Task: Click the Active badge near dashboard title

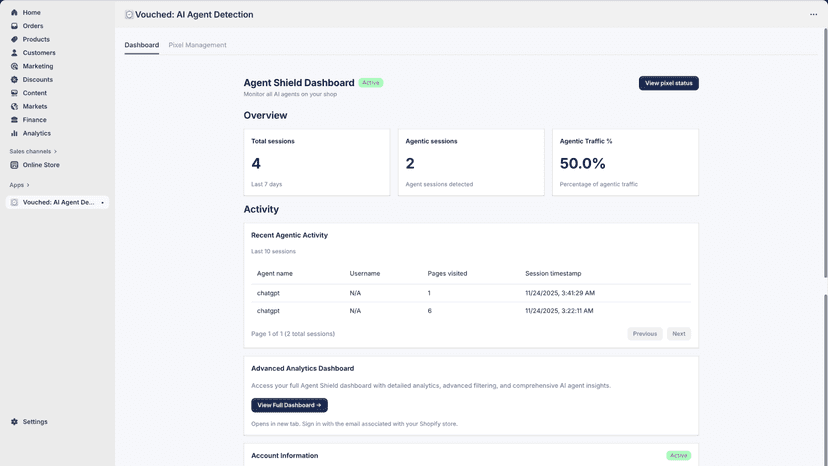Action: 371,83
